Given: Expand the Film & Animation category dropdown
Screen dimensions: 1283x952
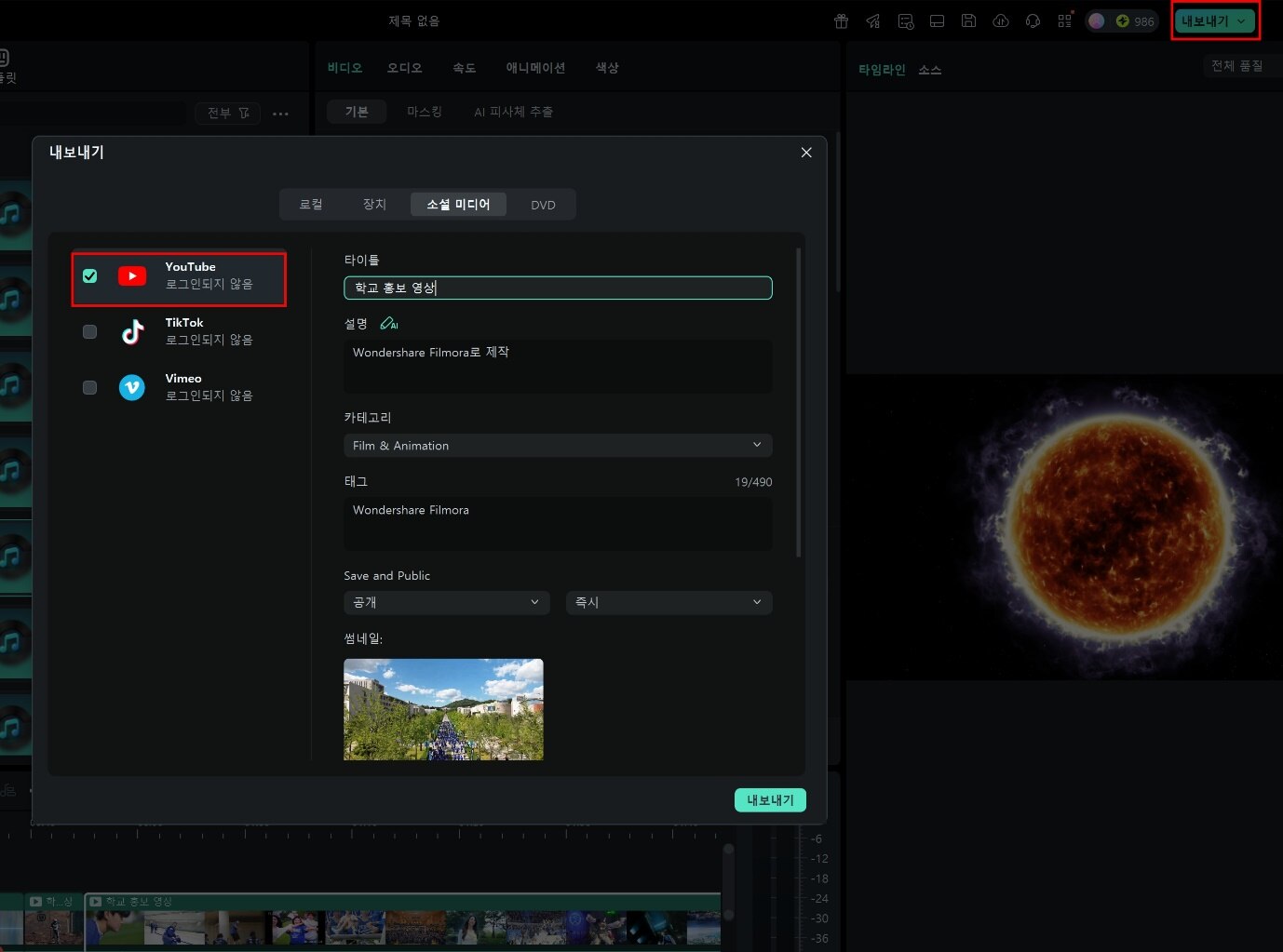Looking at the screenshot, I should coord(558,446).
